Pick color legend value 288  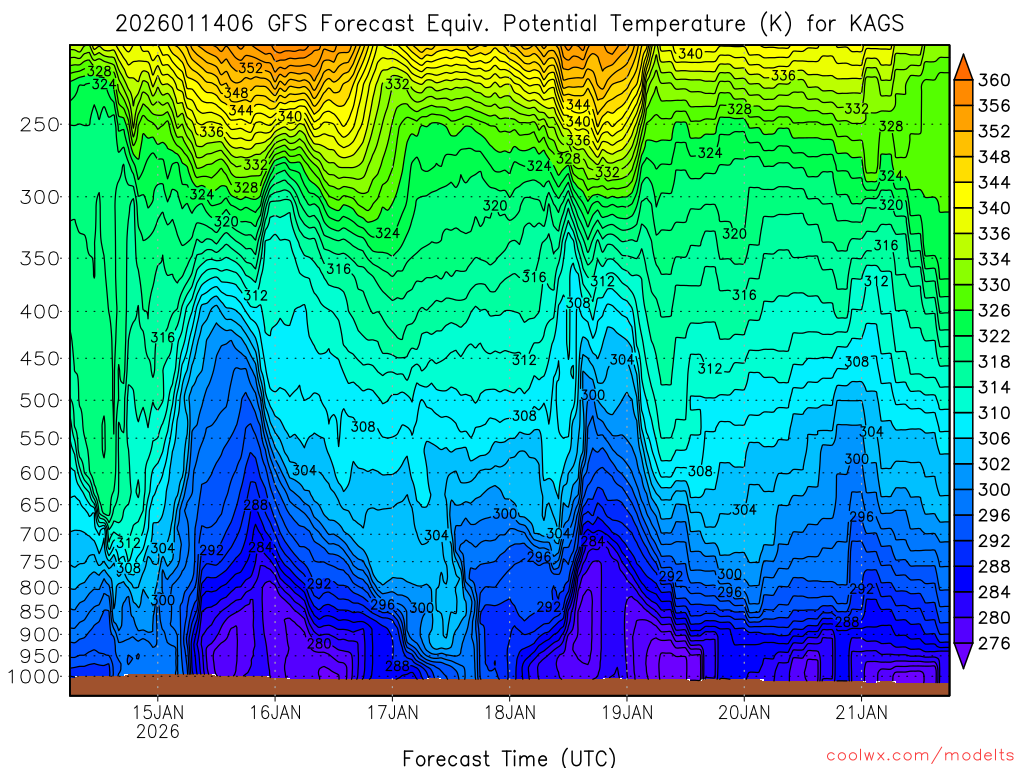tap(994, 566)
